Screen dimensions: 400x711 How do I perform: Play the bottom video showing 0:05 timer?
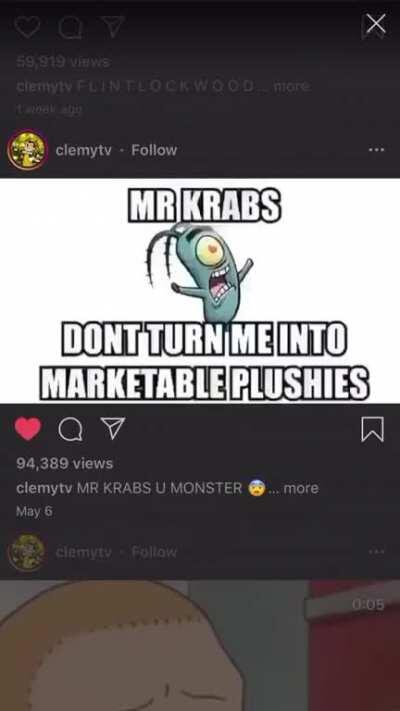click(200, 646)
